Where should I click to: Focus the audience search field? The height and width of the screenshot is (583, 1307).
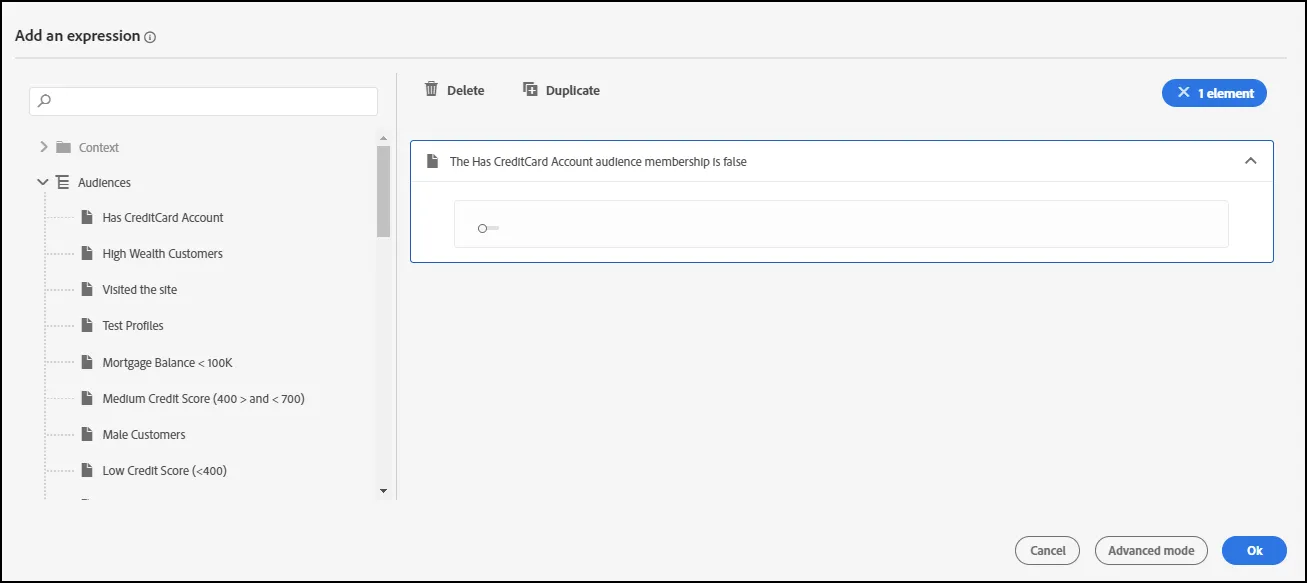click(x=204, y=101)
